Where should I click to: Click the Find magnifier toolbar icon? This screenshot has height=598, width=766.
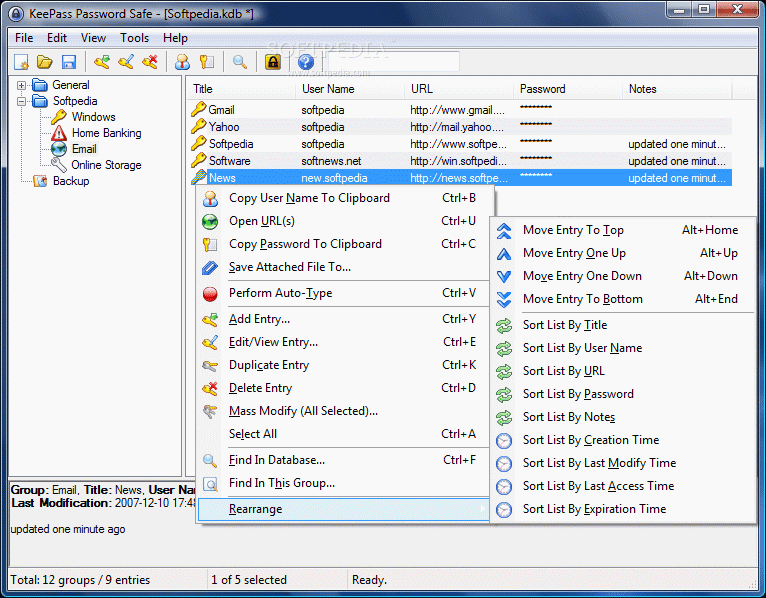click(x=239, y=62)
